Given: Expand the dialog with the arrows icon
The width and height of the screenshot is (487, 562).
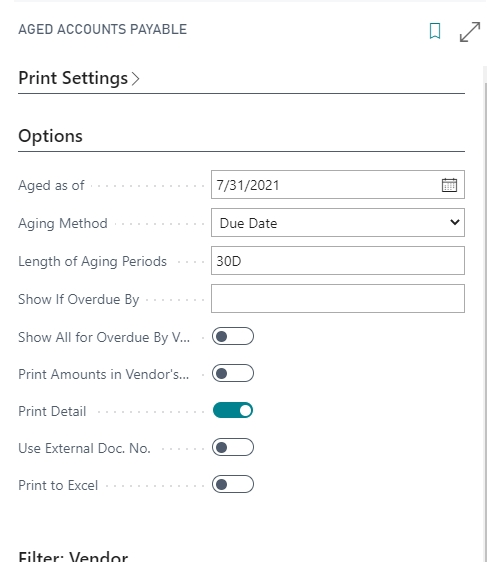Looking at the screenshot, I should click(470, 32).
